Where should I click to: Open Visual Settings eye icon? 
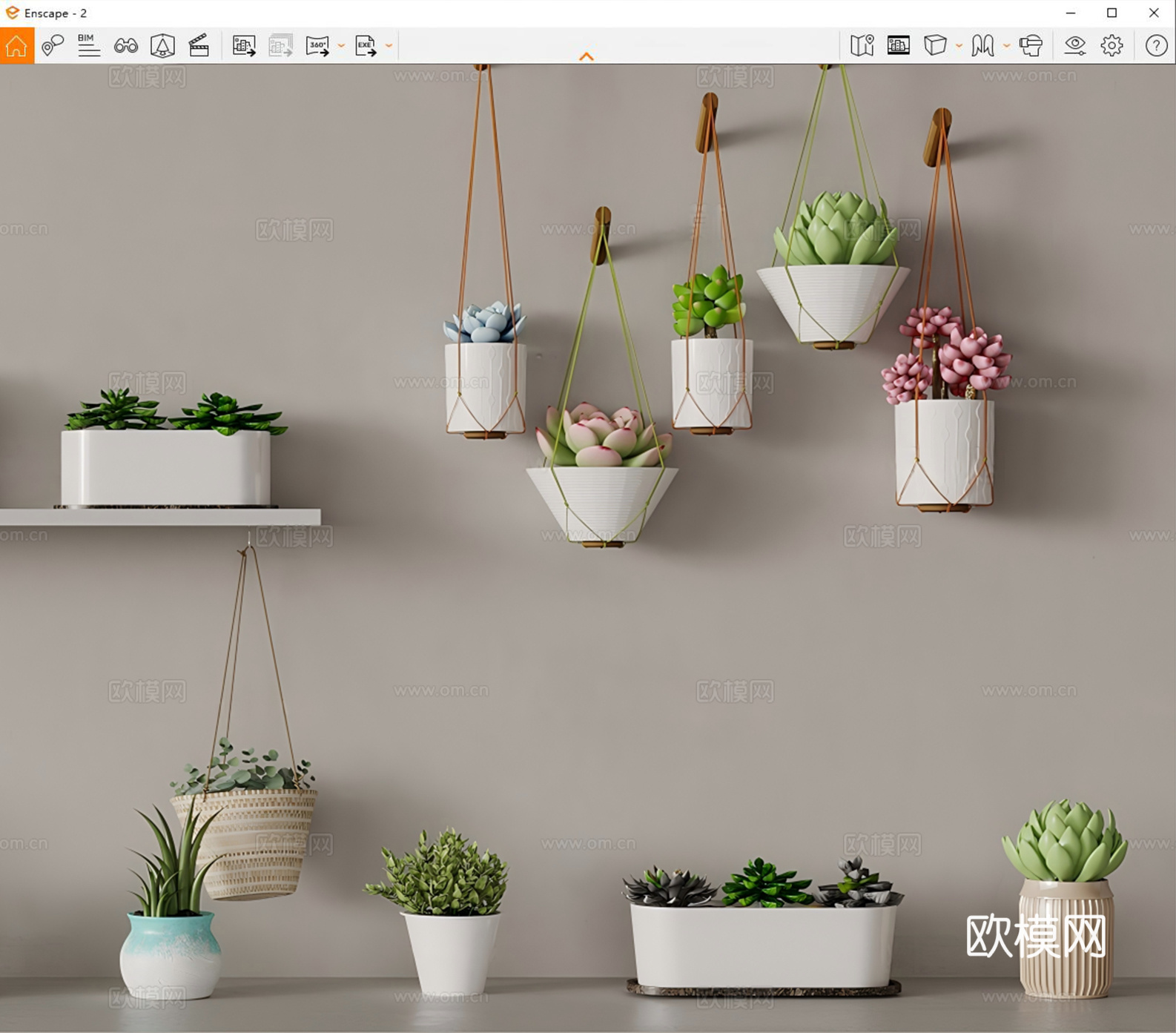coord(1075,46)
